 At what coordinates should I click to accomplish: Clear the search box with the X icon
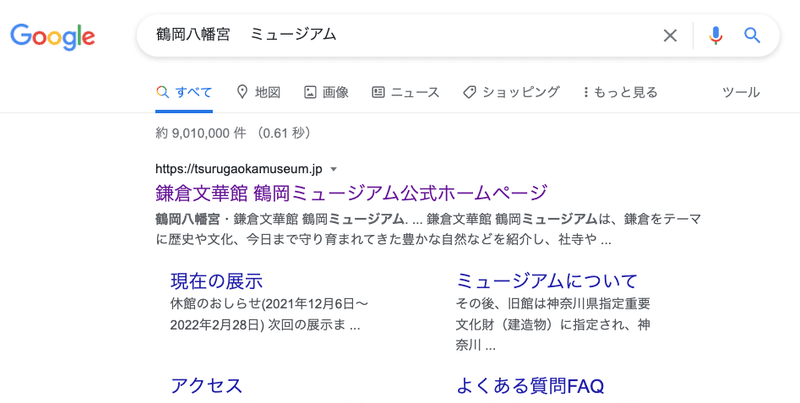670,35
